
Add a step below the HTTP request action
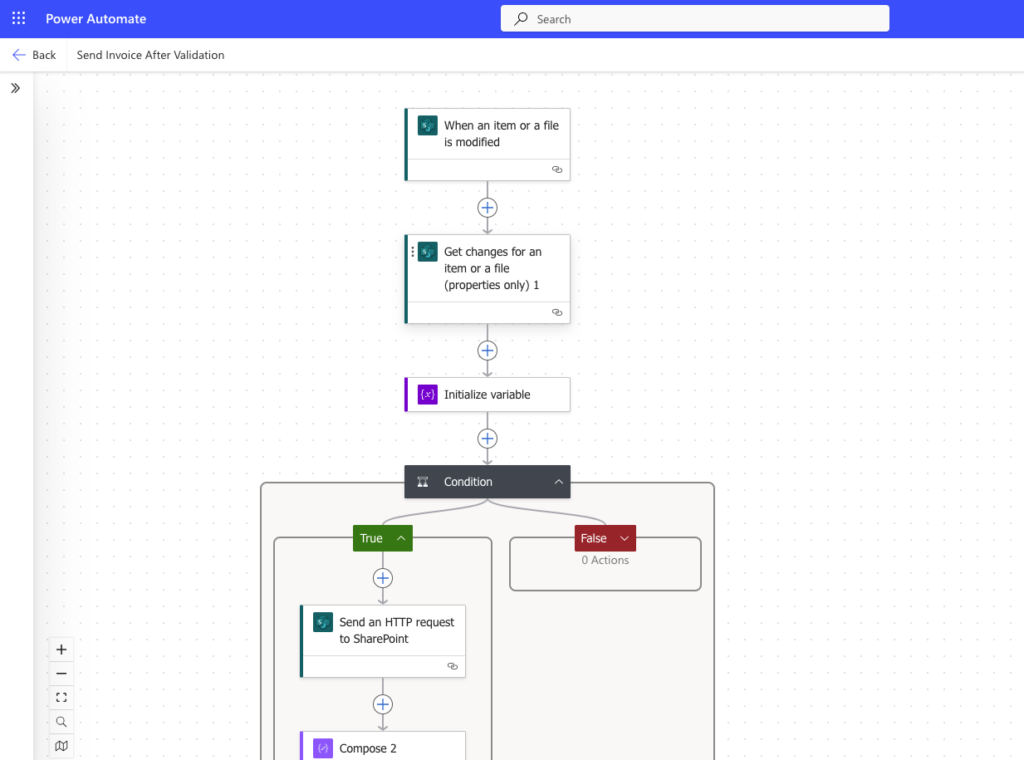click(383, 705)
